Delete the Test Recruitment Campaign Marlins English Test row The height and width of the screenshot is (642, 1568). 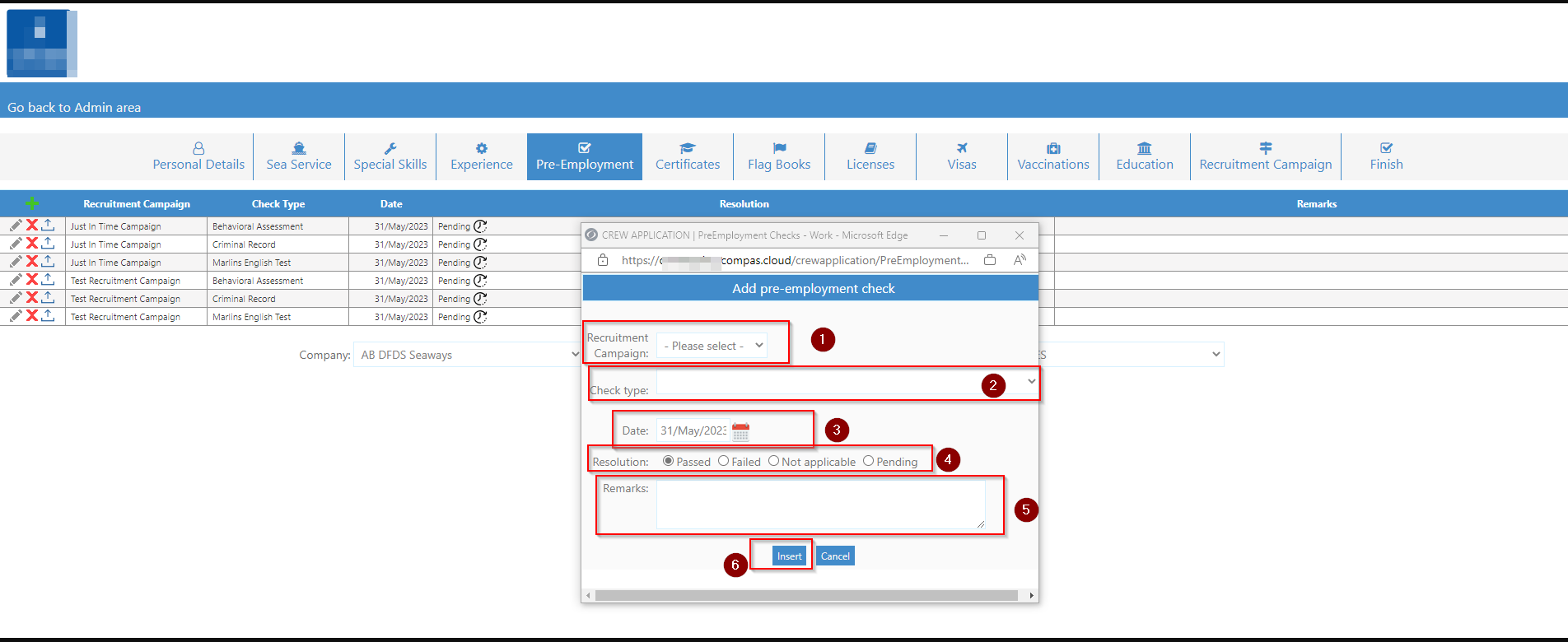pyautogui.click(x=32, y=316)
